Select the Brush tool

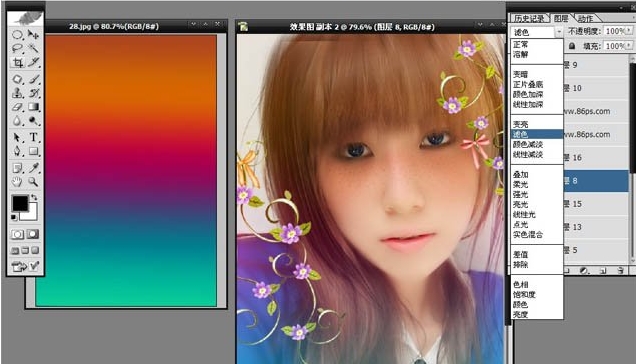tap(33, 79)
